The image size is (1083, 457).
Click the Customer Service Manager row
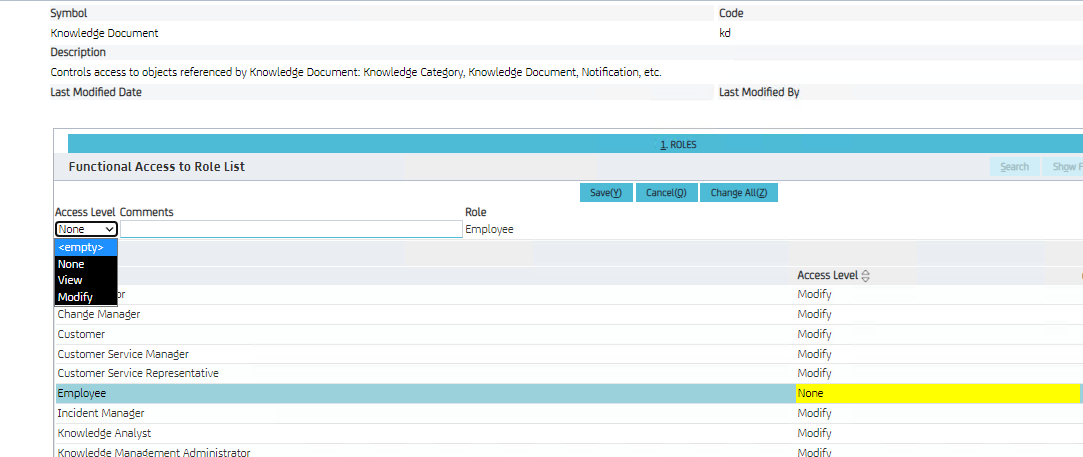pos(123,354)
